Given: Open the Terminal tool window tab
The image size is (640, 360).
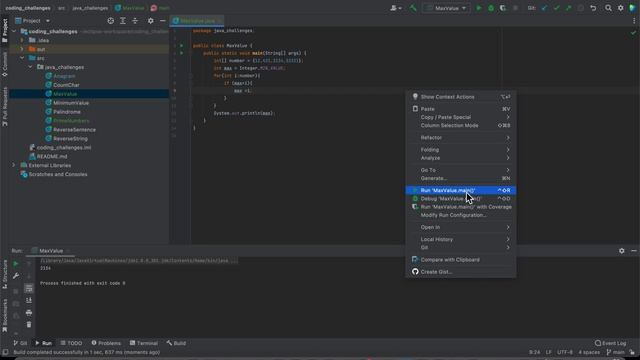Looking at the screenshot, I should pos(144,343).
